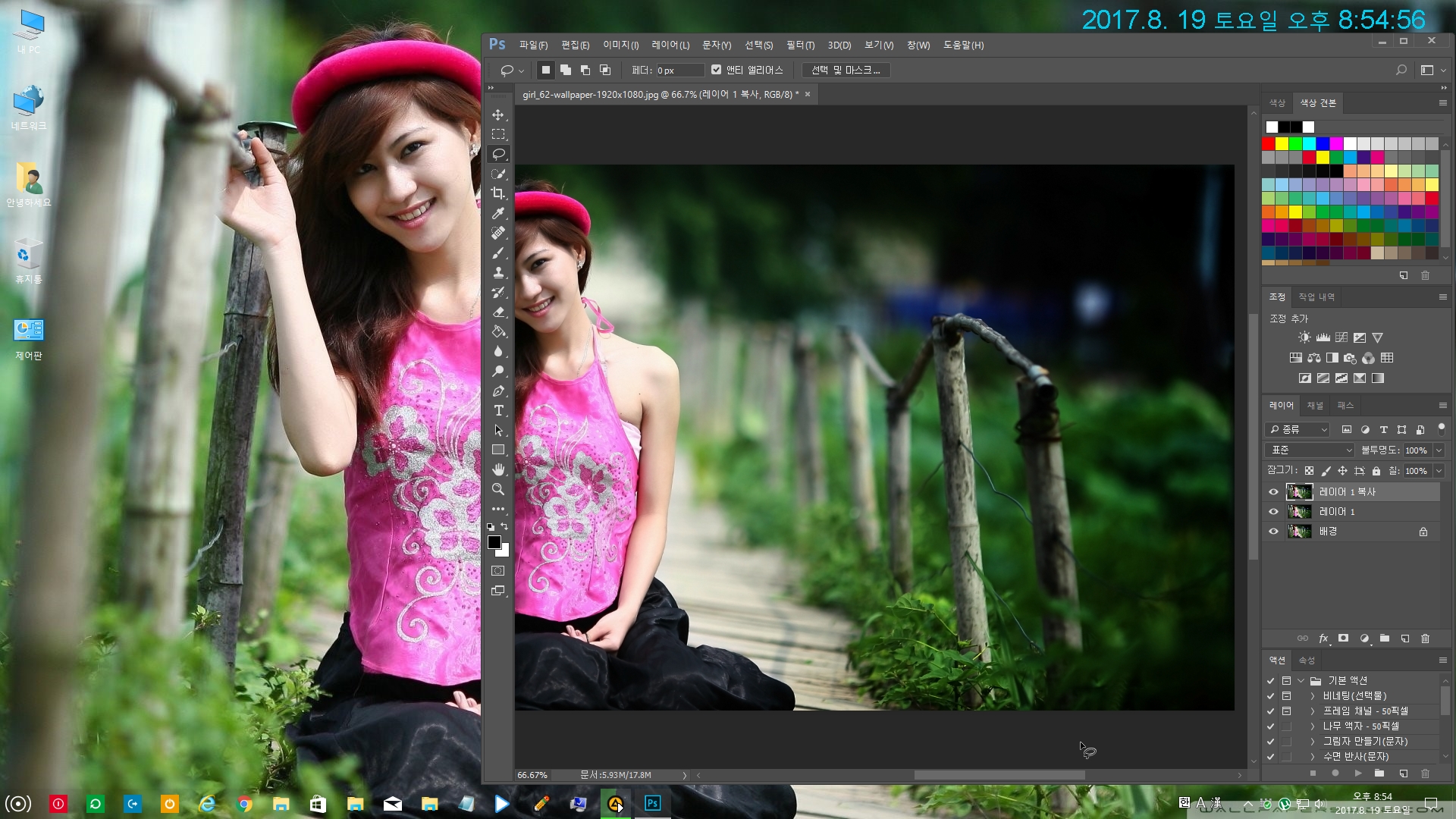Select the Blur tool
This screenshot has width=1456, height=819.
(498, 351)
